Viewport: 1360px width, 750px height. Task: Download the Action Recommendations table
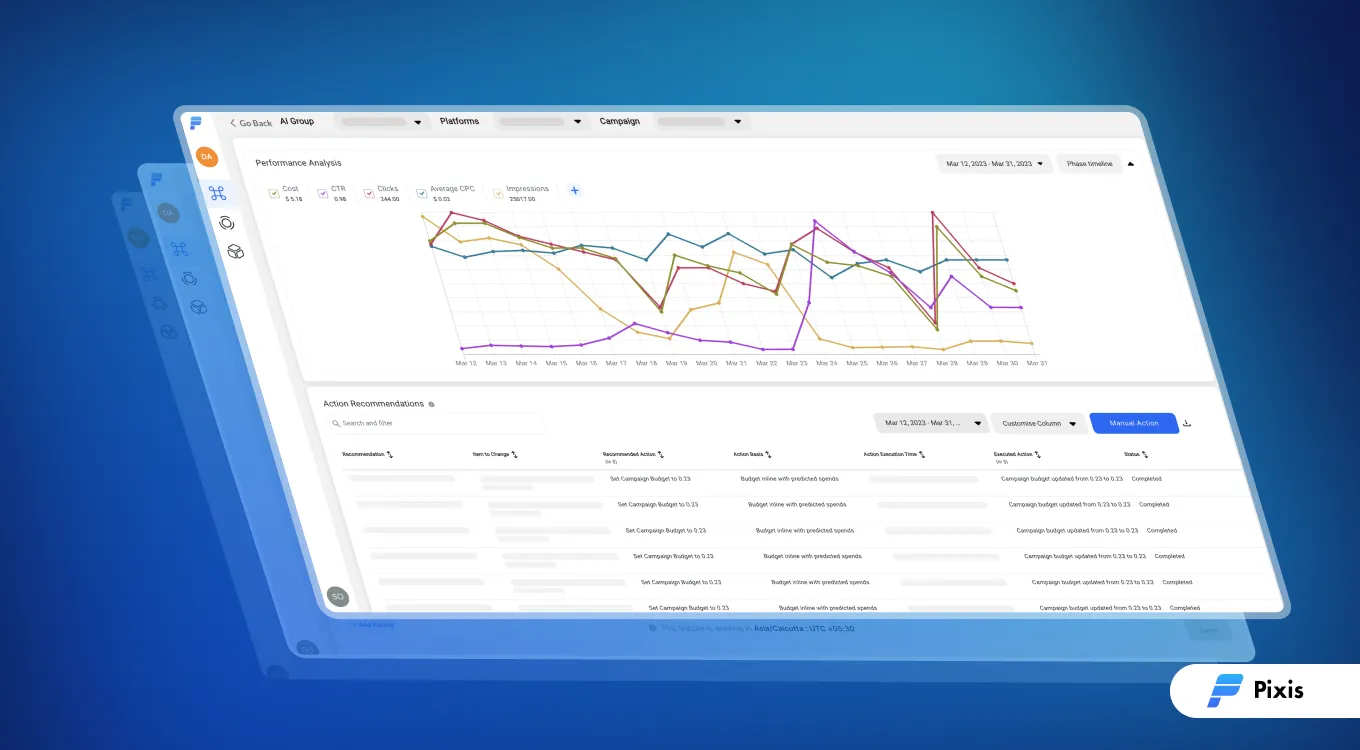[x=1186, y=423]
